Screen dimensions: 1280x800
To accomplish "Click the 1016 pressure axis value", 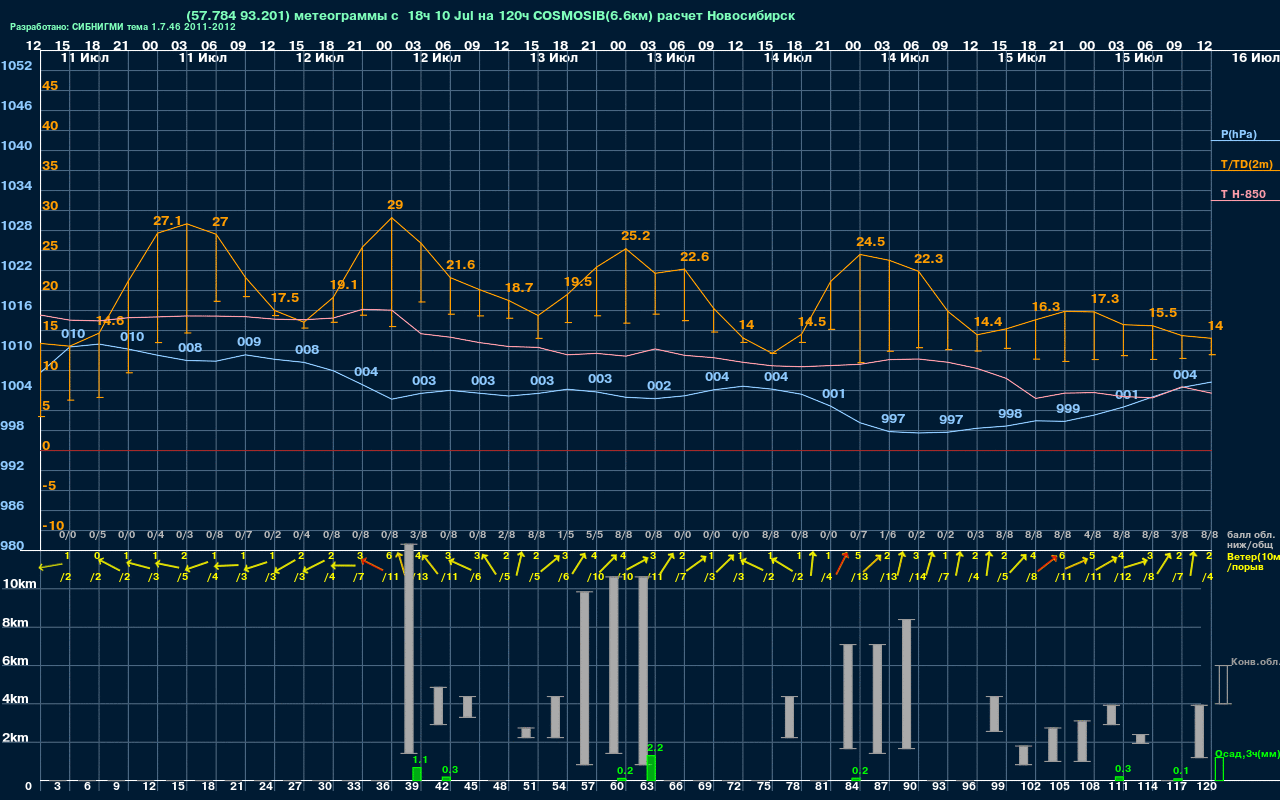I will point(16,306).
